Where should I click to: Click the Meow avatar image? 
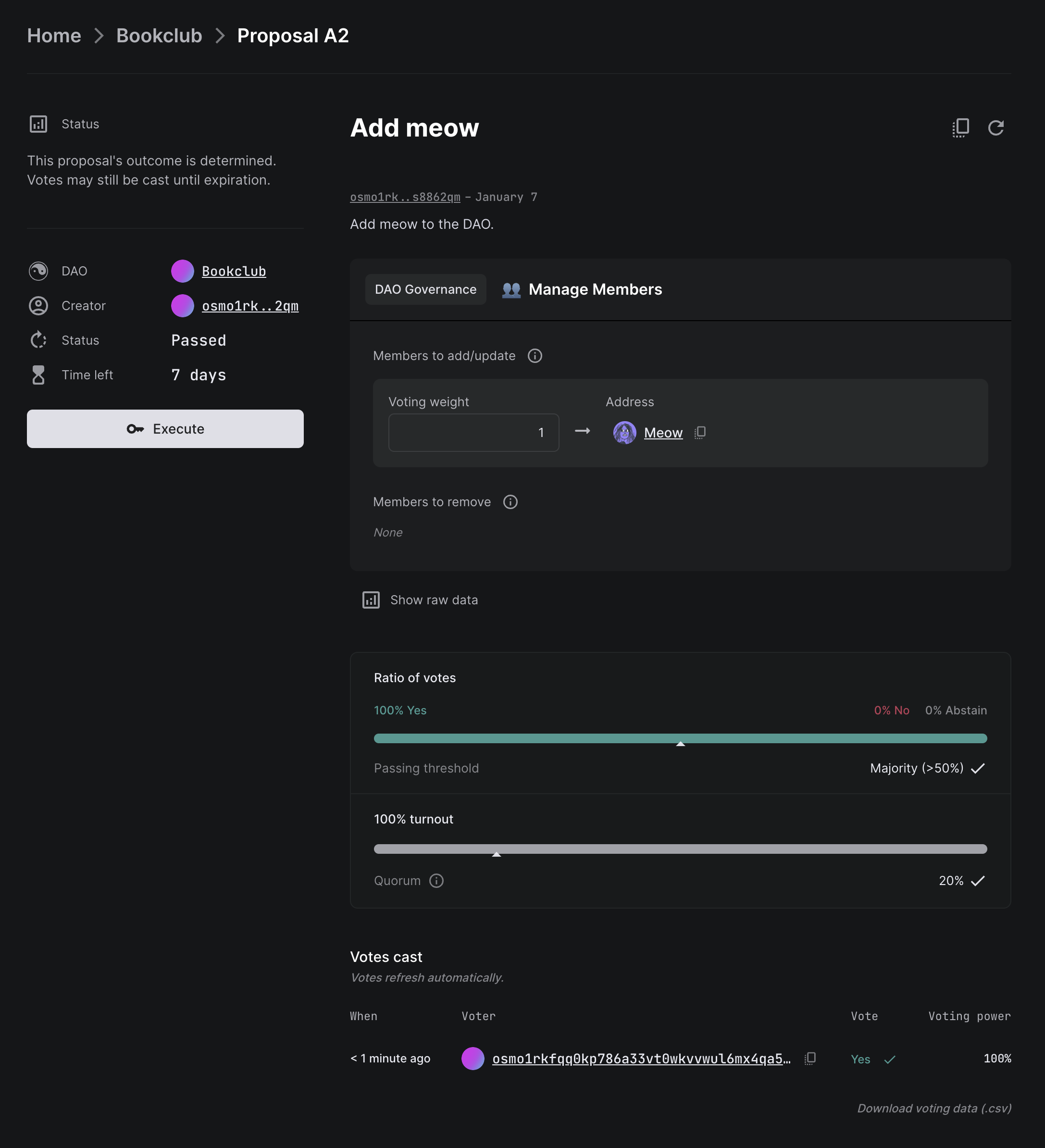624,433
